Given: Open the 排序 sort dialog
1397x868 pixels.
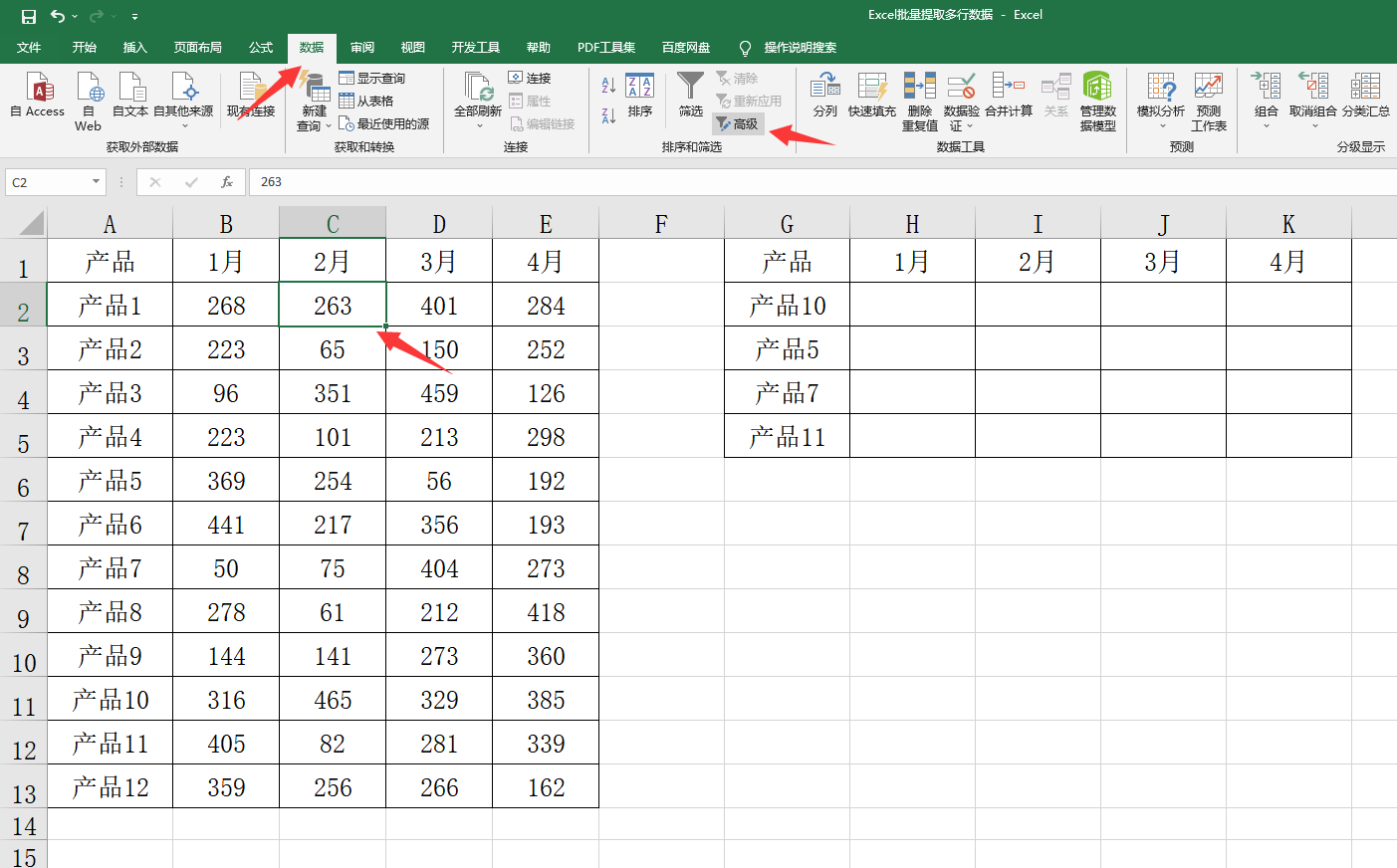Looking at the screenshot, I should (640, 95).
